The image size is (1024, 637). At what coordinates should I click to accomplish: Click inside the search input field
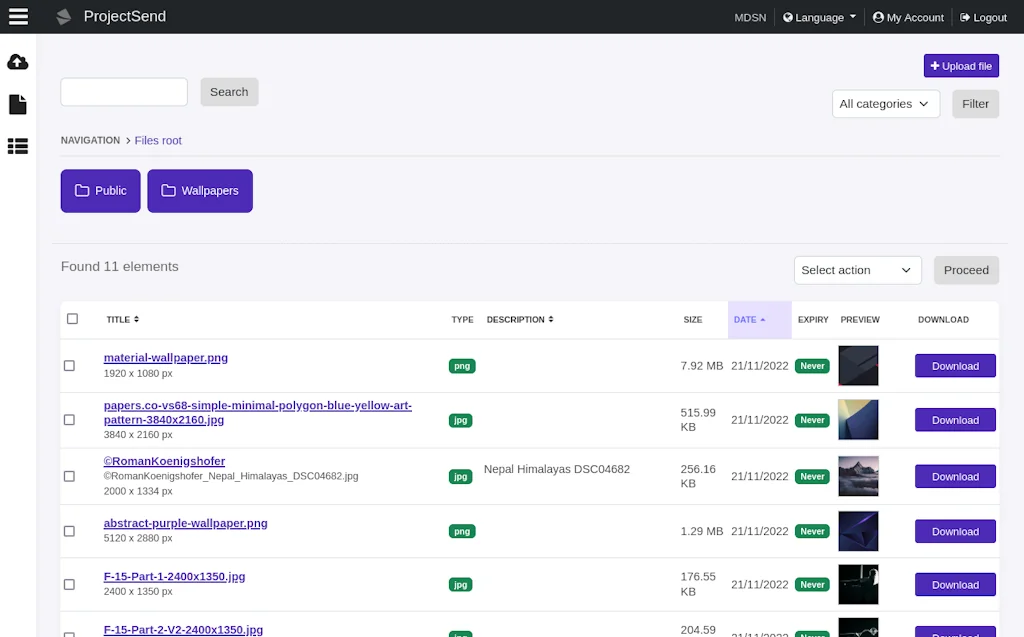[123, 91]
